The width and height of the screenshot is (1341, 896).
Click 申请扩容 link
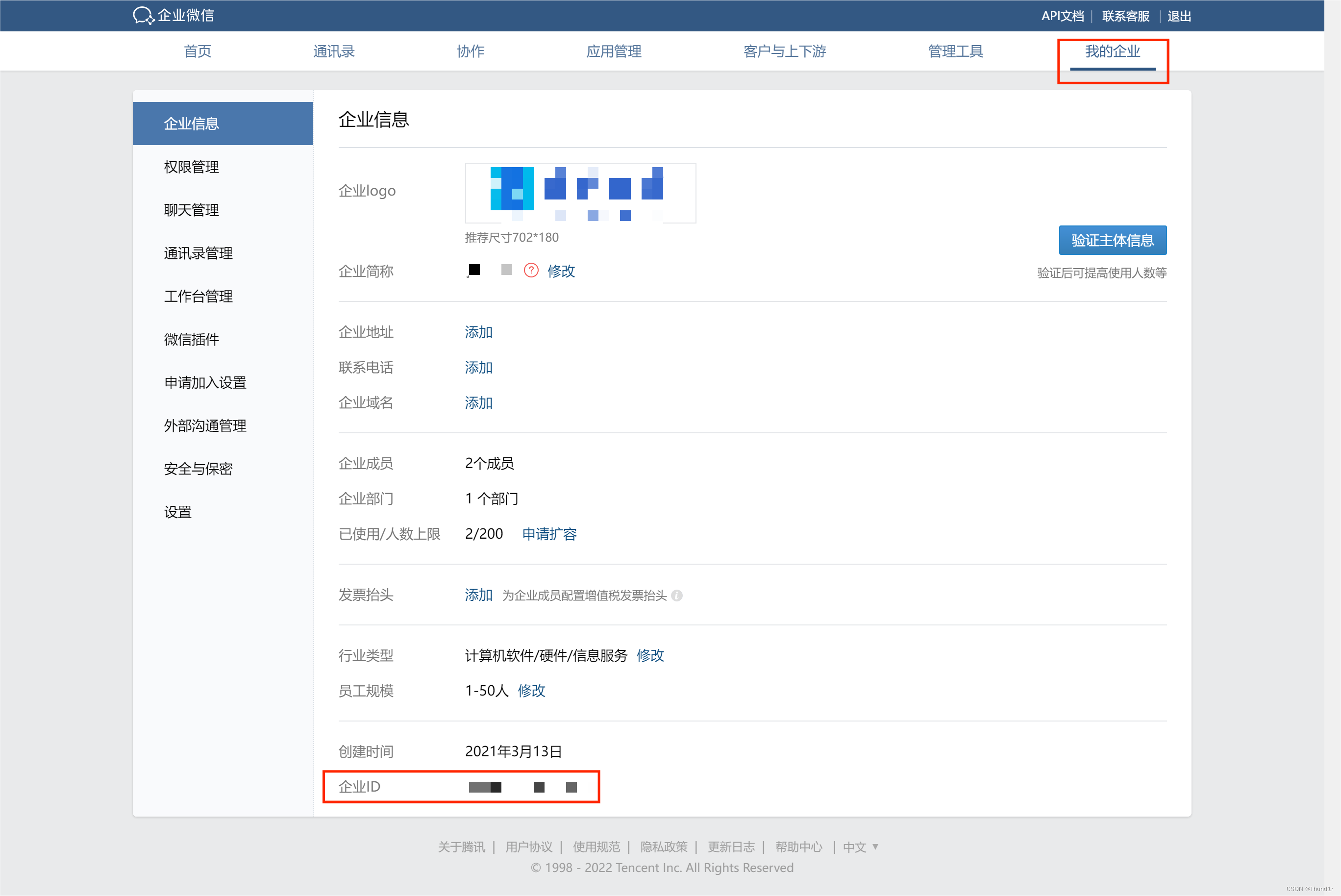coord(549,534)
